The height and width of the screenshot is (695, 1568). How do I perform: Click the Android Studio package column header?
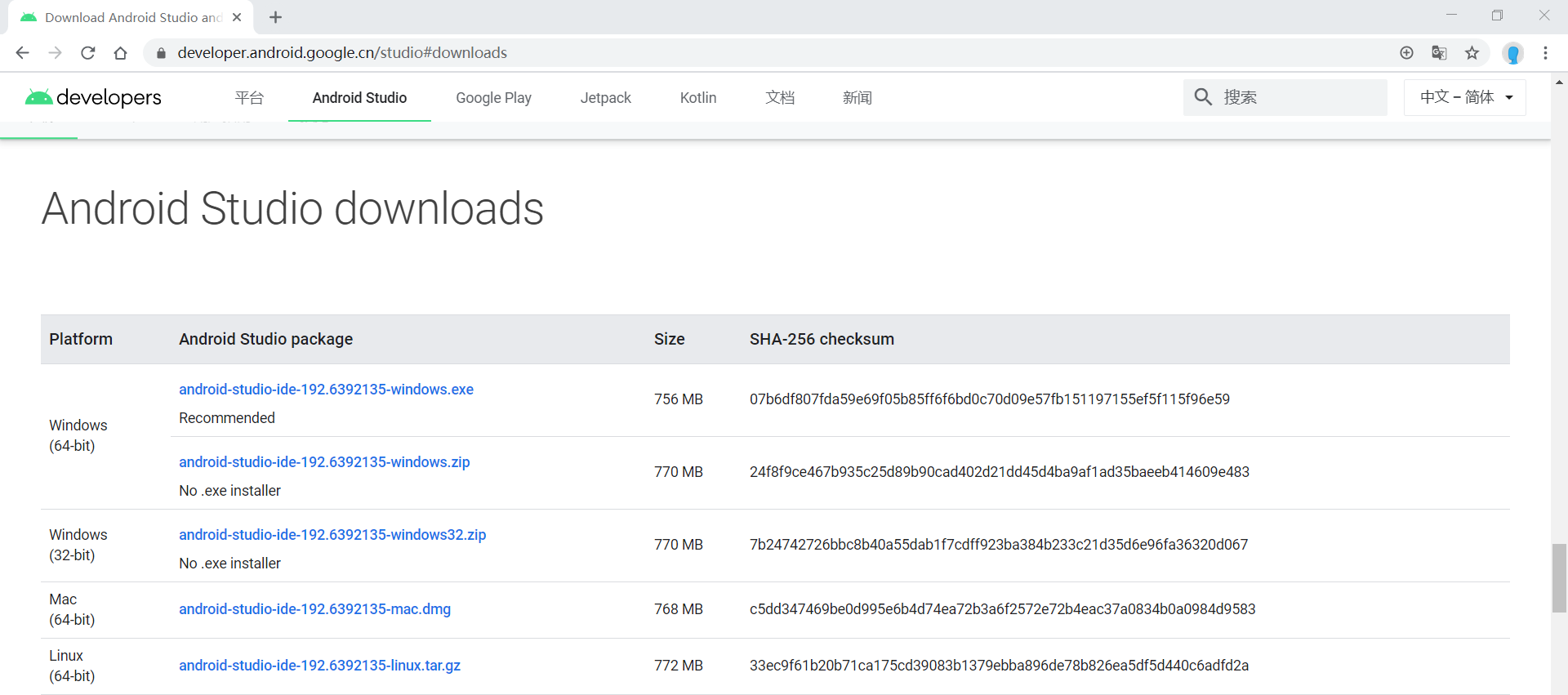pos(265,339)
